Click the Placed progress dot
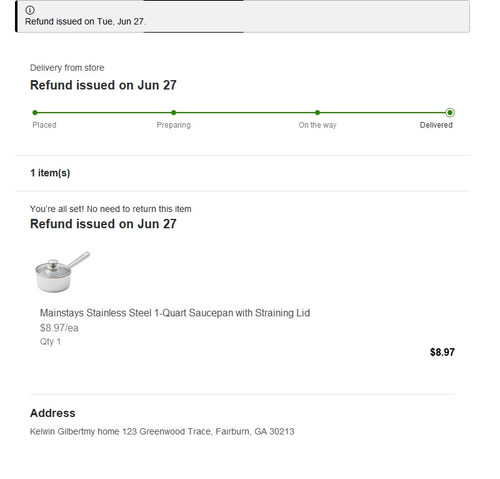Image resolution: width=500 pixels, height=479 pixels. [x=35, y=113]
